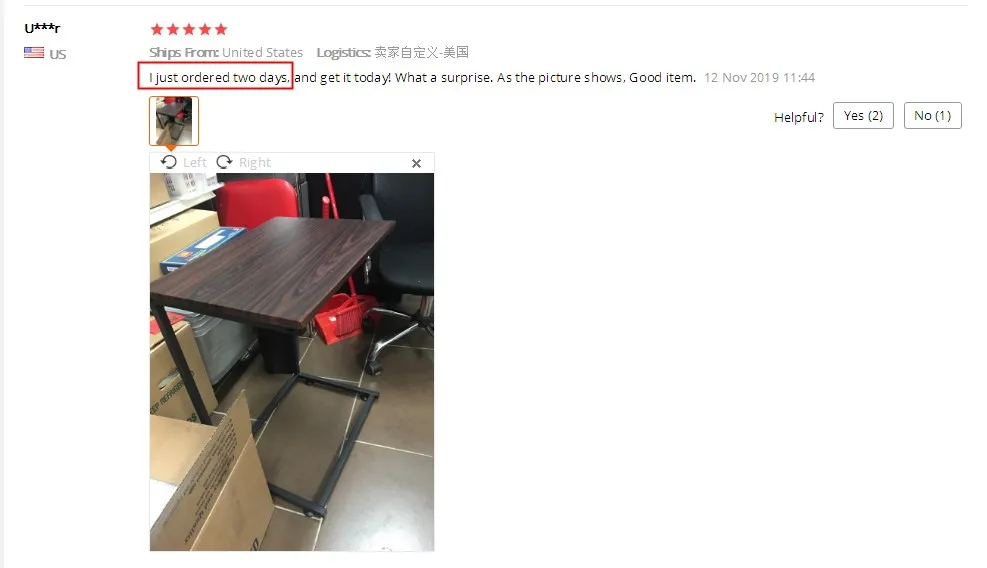The height and width of the screenshot is (568, 987).
Task: Rotate the review photo right using the icon
Action: click(x=224, y=162)
